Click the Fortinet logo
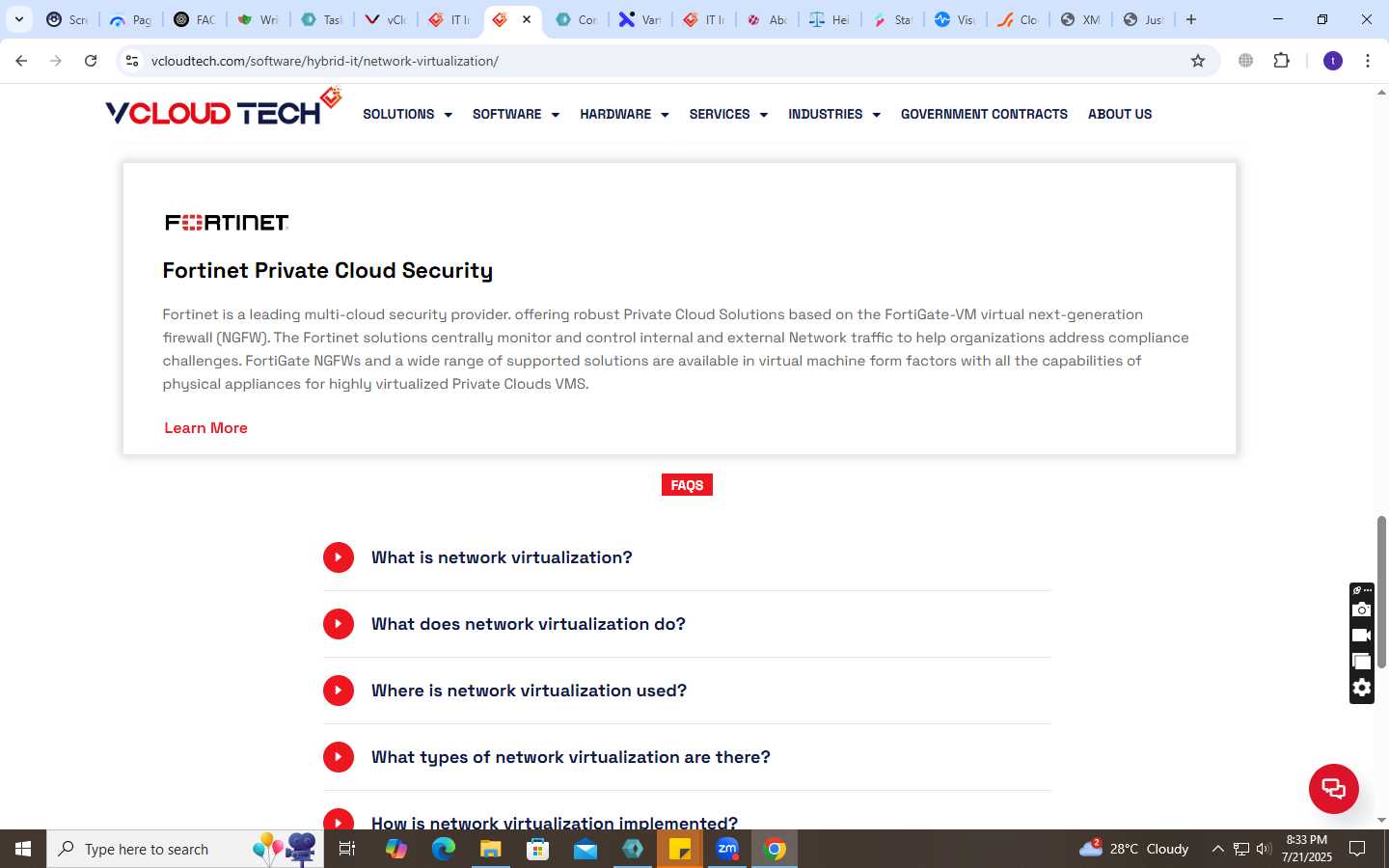 [227, 223]
